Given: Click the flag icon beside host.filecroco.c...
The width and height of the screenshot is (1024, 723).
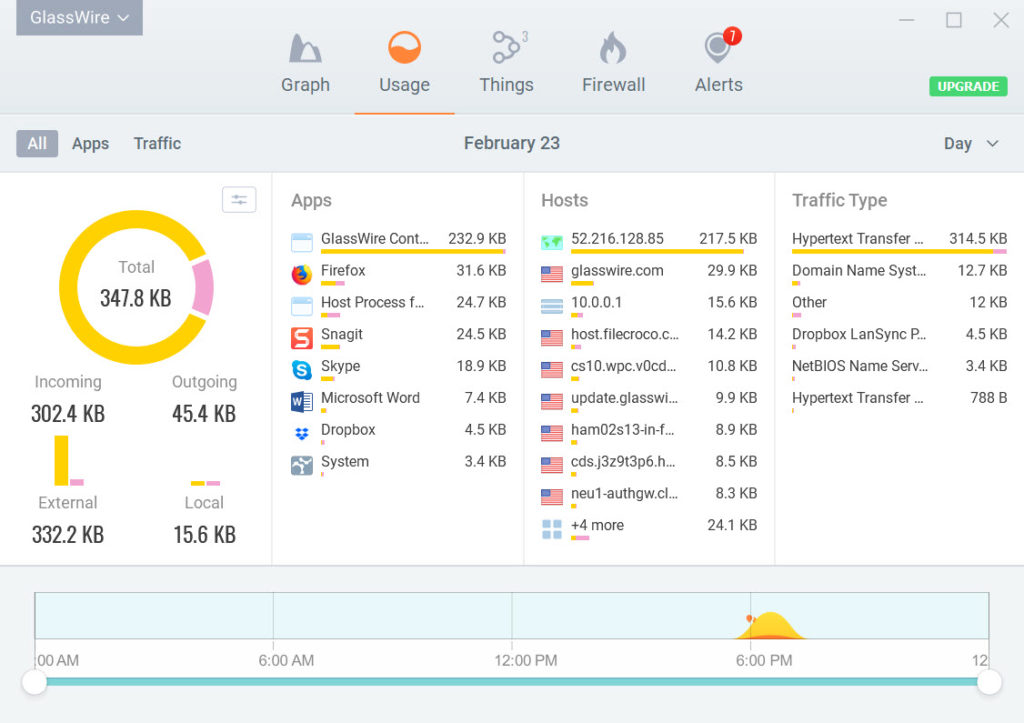Looking at the screenshot, I should [x=552, y=338].
